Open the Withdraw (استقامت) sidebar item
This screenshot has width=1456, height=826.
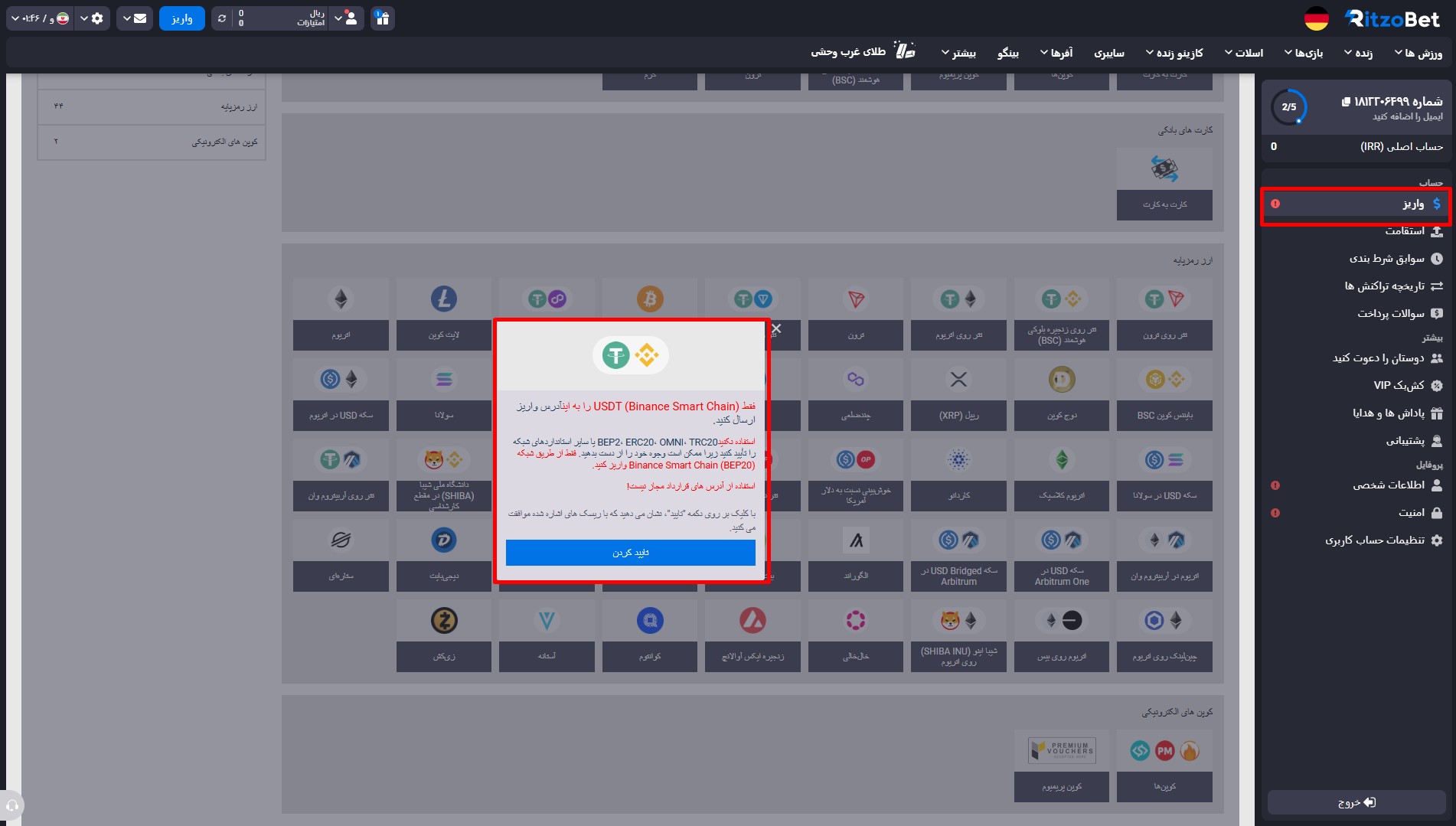(1356, 231)
